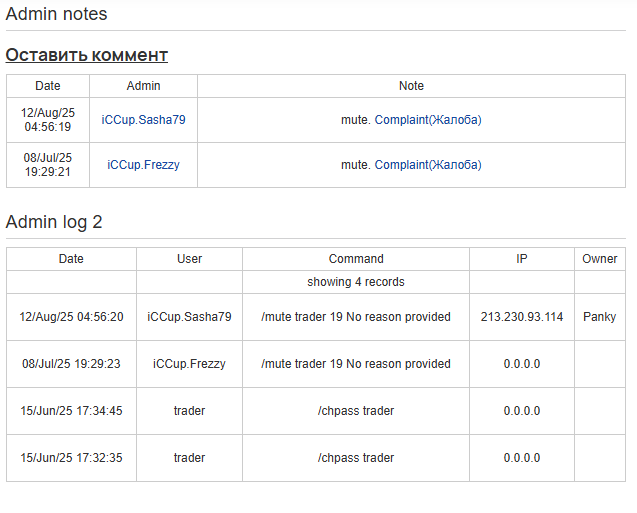Click the Admin column header

pos(143,86)
